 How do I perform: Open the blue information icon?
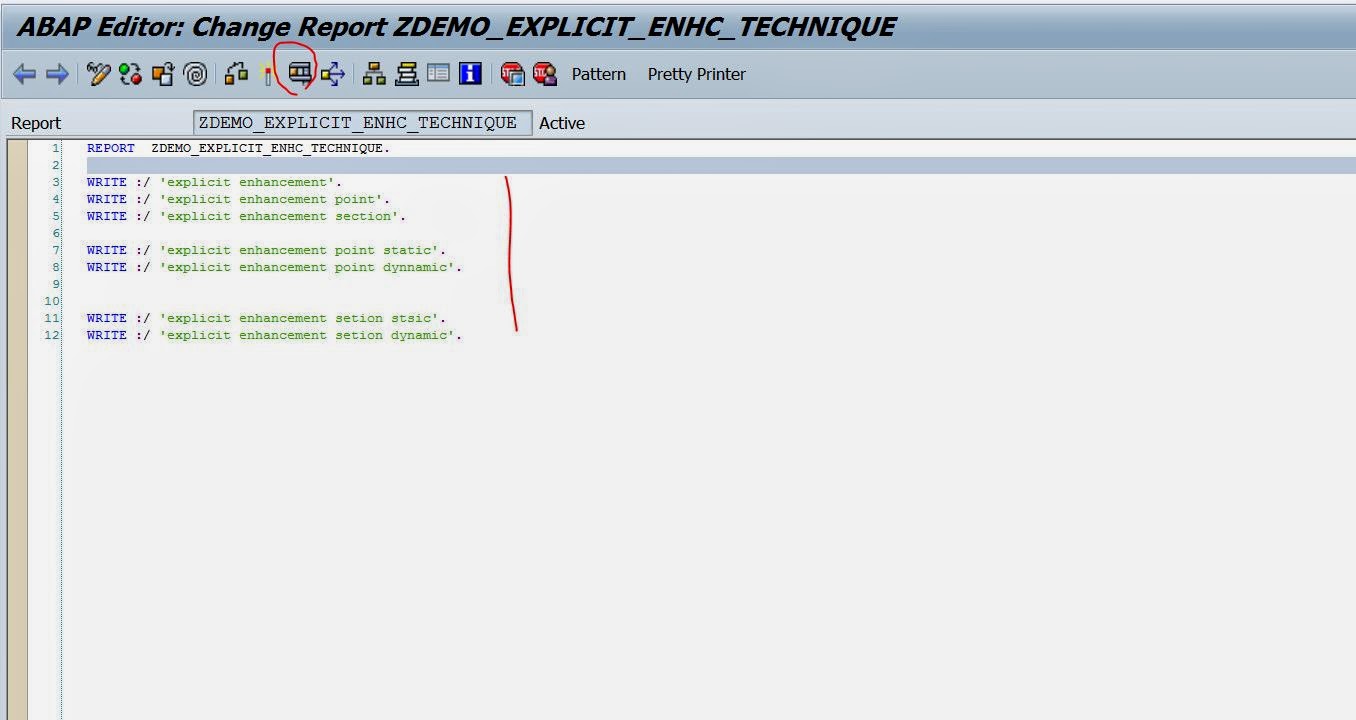click(469, 73)
